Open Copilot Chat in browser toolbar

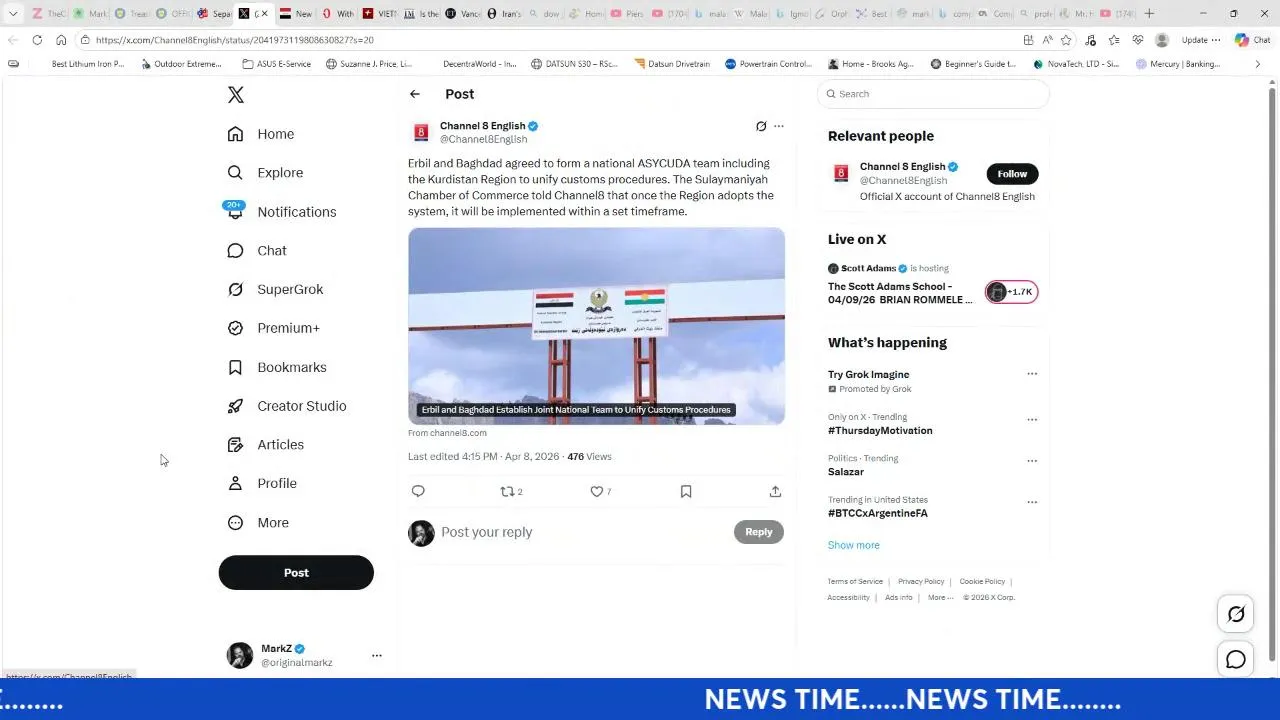[x=1252, y=40]
